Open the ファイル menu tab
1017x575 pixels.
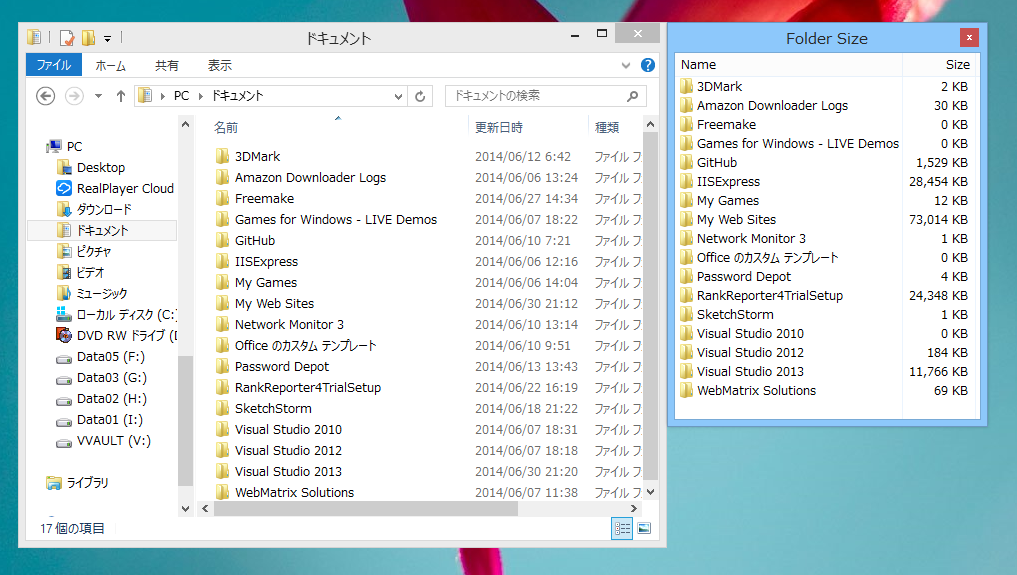[x=53, y=65]
